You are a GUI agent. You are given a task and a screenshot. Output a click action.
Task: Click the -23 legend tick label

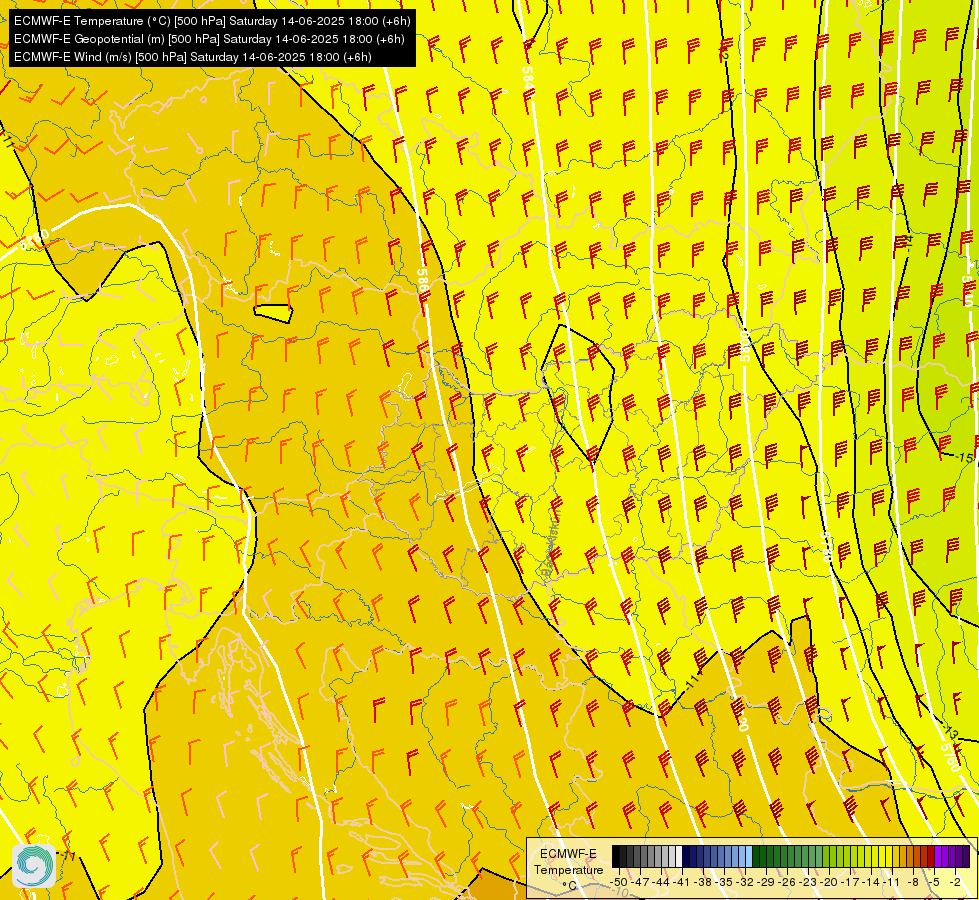coord(808,882)
